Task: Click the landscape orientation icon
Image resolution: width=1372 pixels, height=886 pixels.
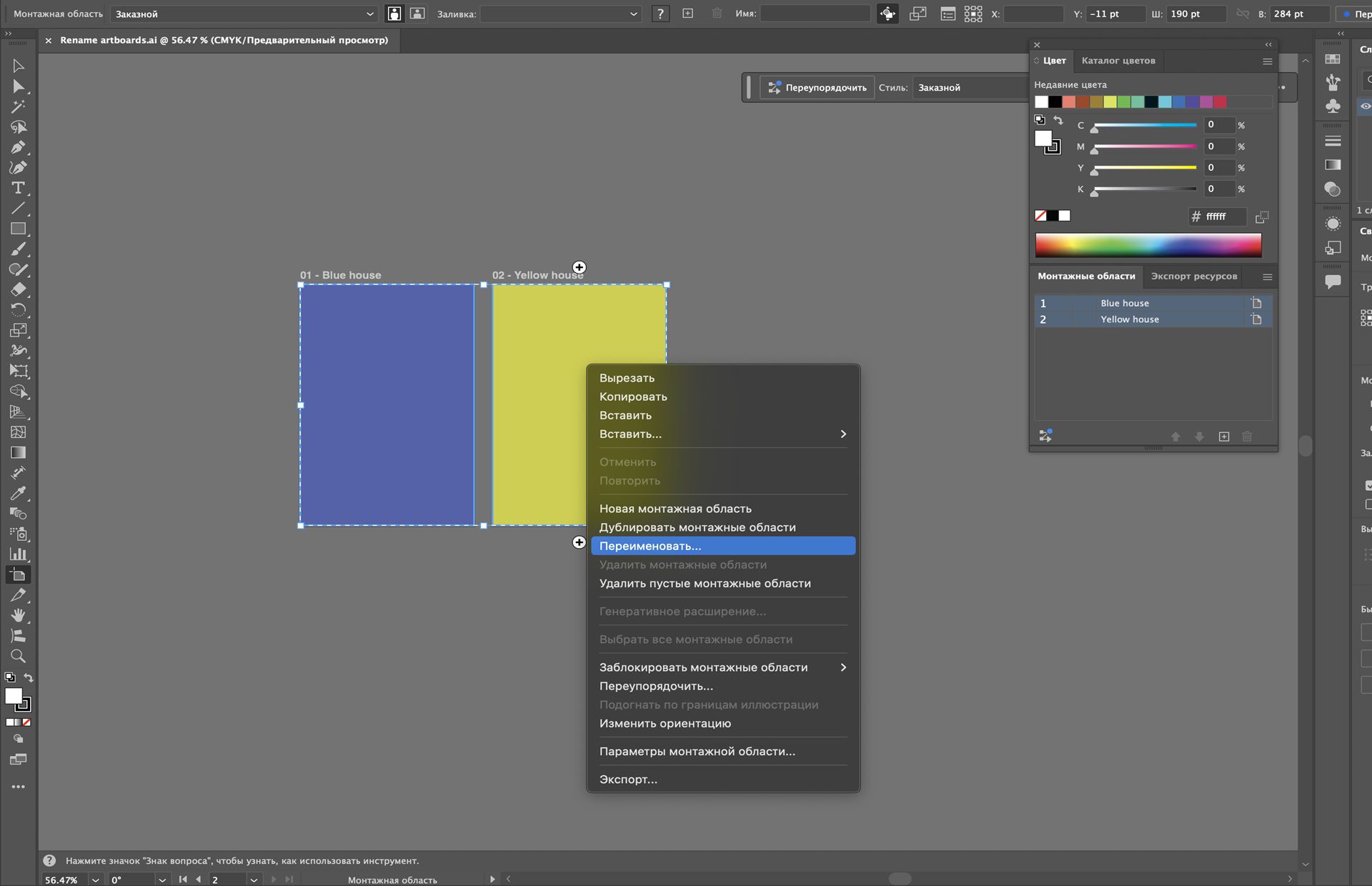Action: click(417, 14)
